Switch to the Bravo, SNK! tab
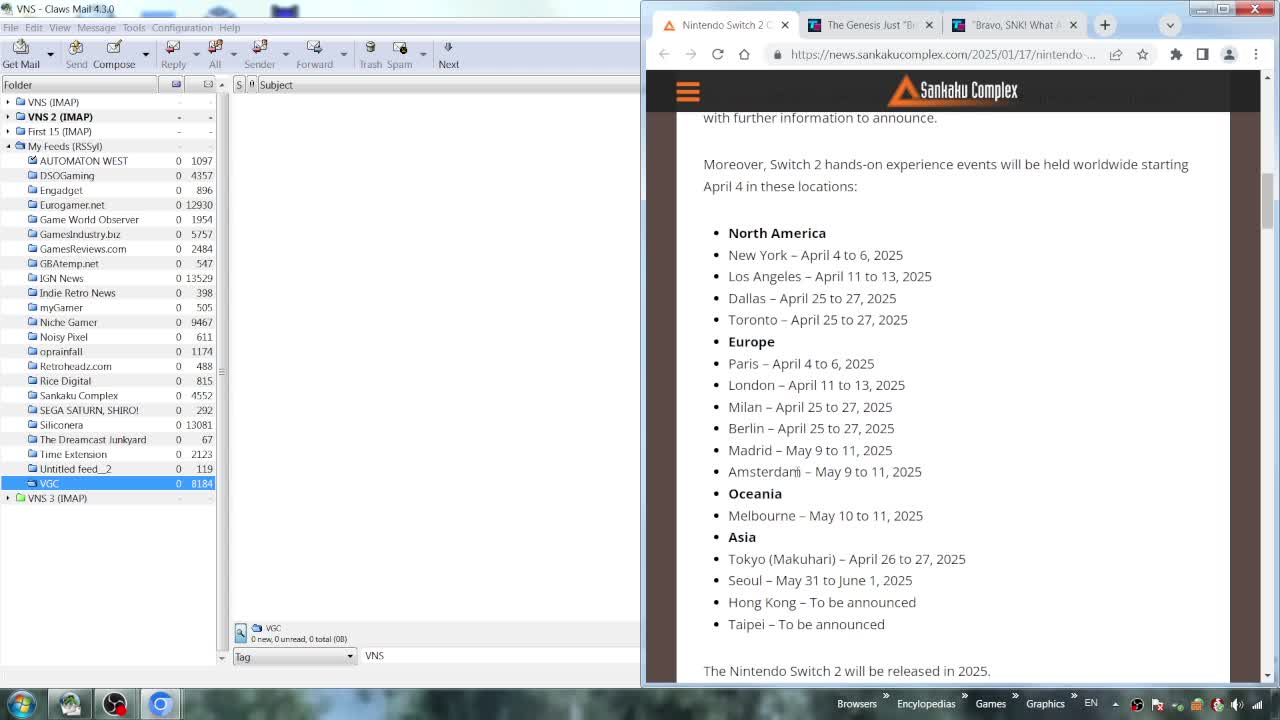 pyautogui.click(x=1015, y=25)
